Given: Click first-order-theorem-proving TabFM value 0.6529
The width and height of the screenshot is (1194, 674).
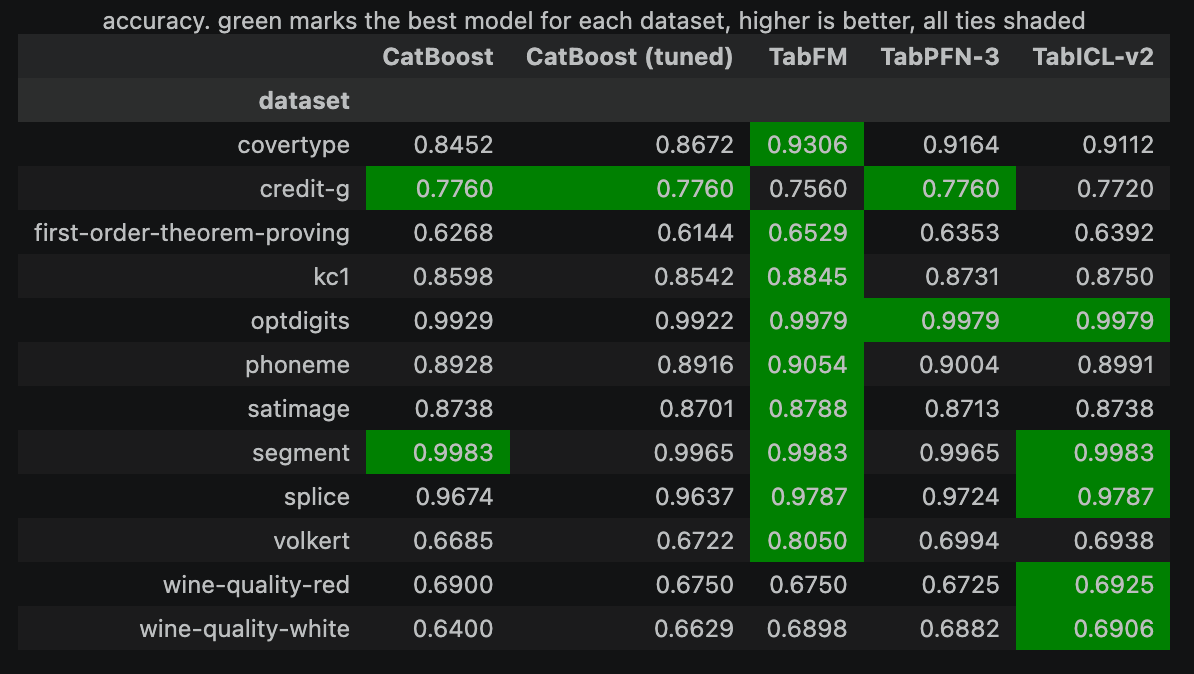Looking at the screenshot, I should [x=807, y=233].
